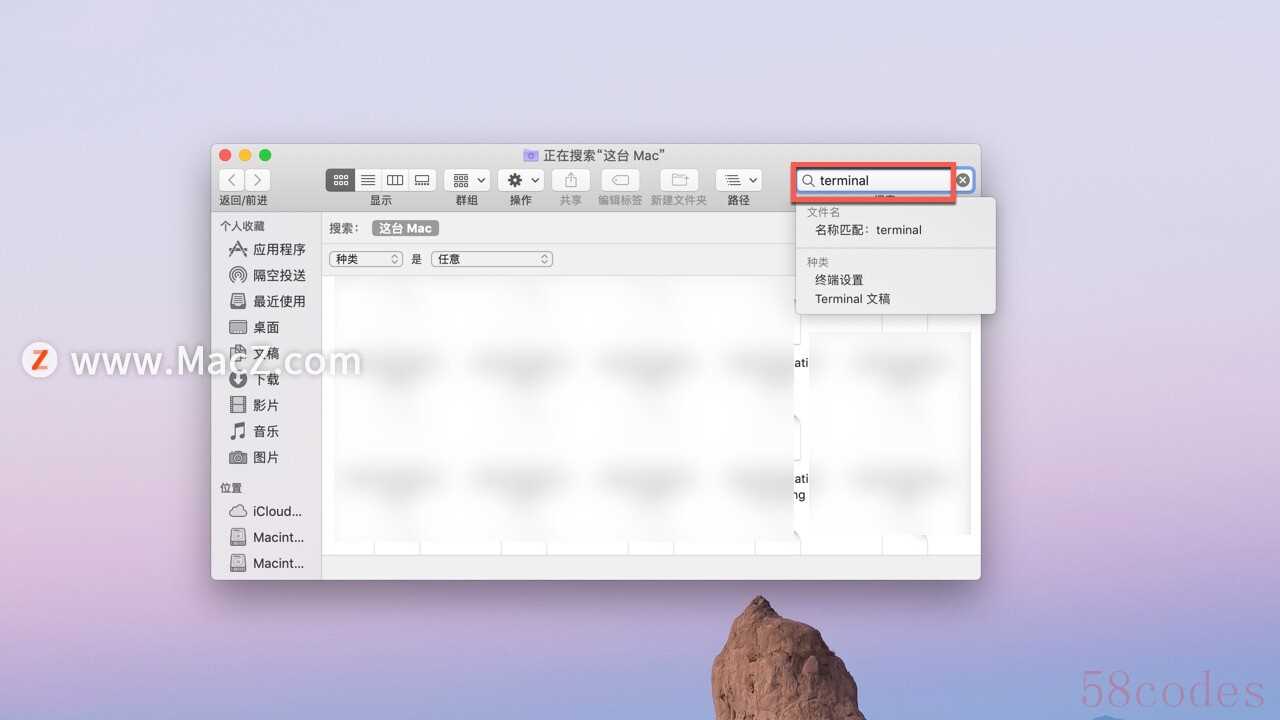
Task: Open 影片 in the sidebar
Action: (x=255, y=405)
